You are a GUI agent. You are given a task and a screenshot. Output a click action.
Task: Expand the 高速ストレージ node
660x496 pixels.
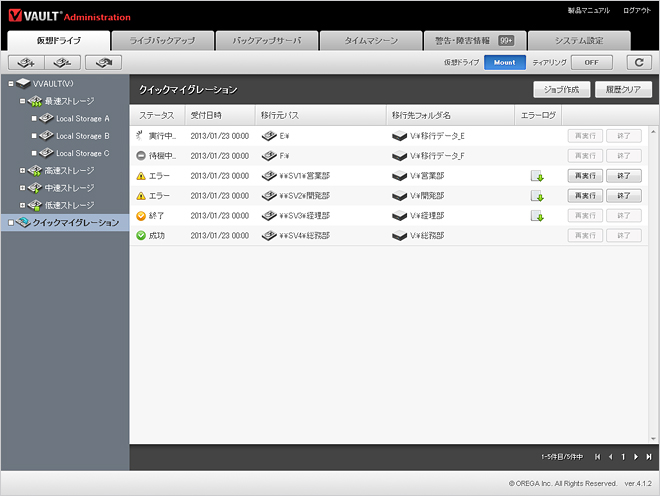click(22, 171)
